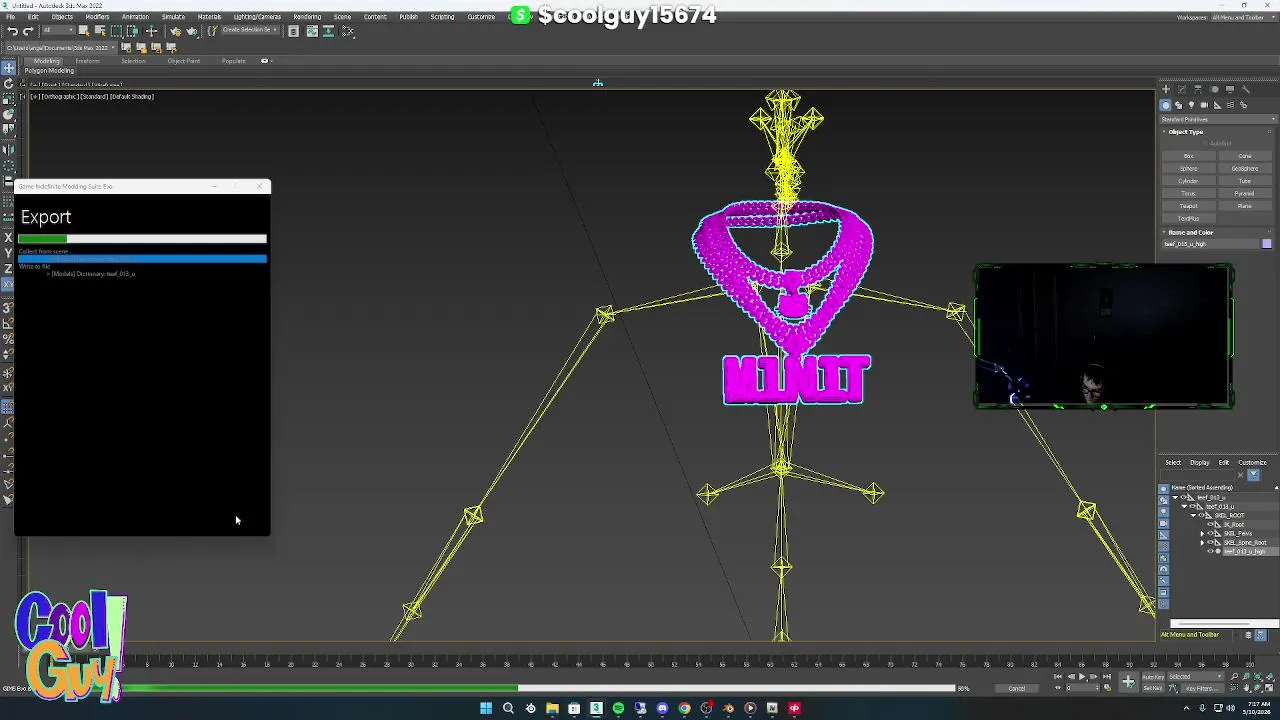Click the Redo arrow in main toolbar

click(x=28, y=31)
